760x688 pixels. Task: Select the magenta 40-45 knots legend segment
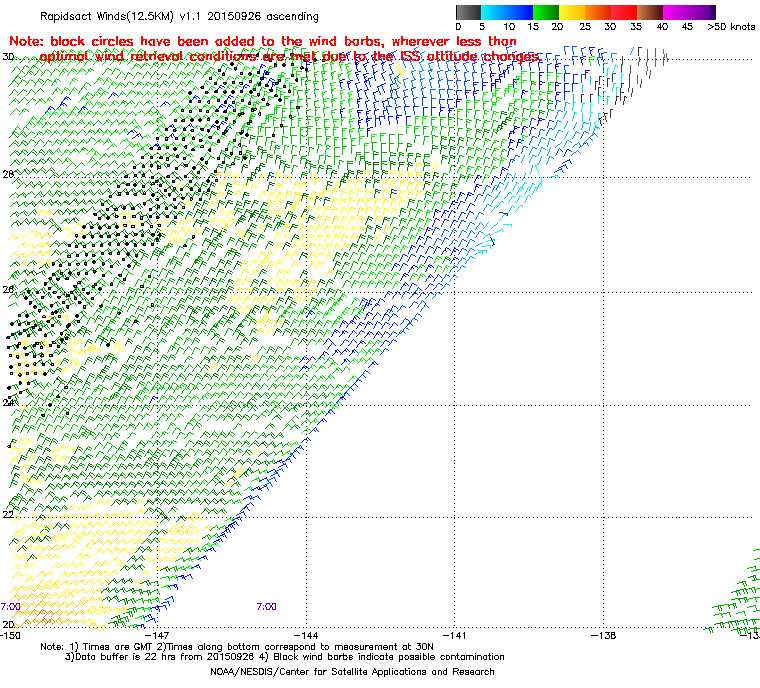676,12
